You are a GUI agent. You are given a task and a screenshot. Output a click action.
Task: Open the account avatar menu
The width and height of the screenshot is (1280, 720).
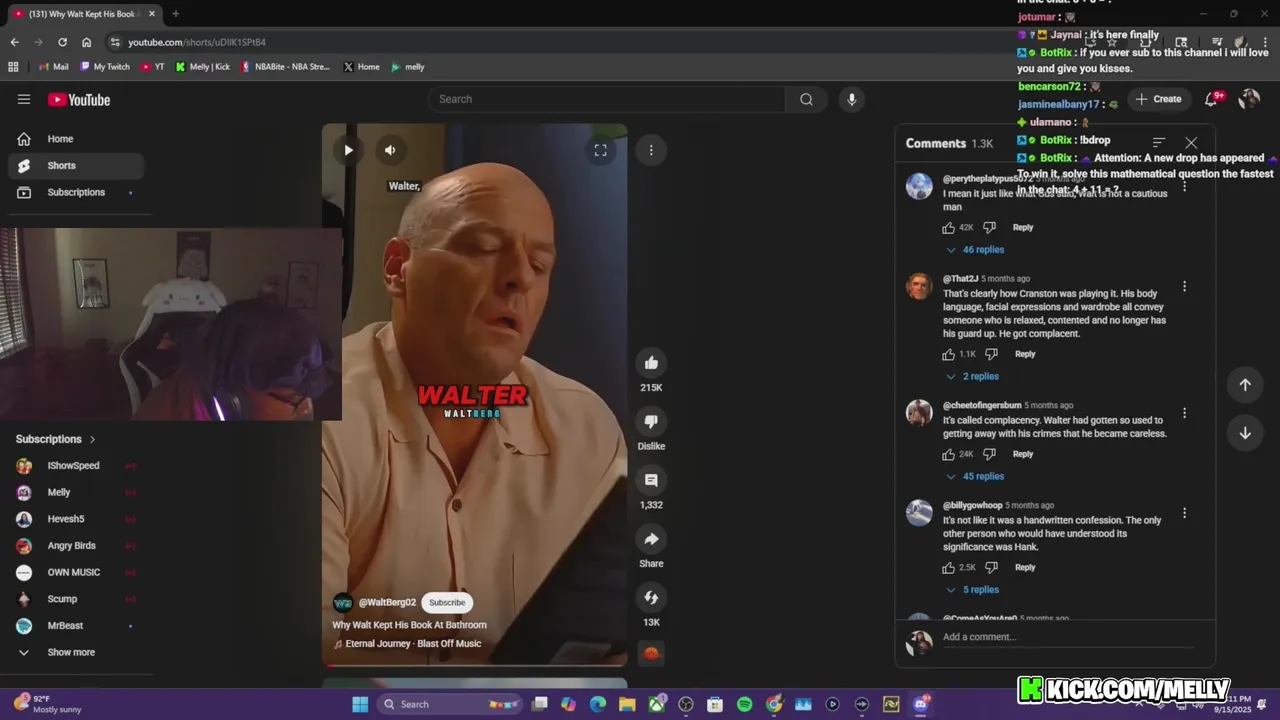[1249, 99]
